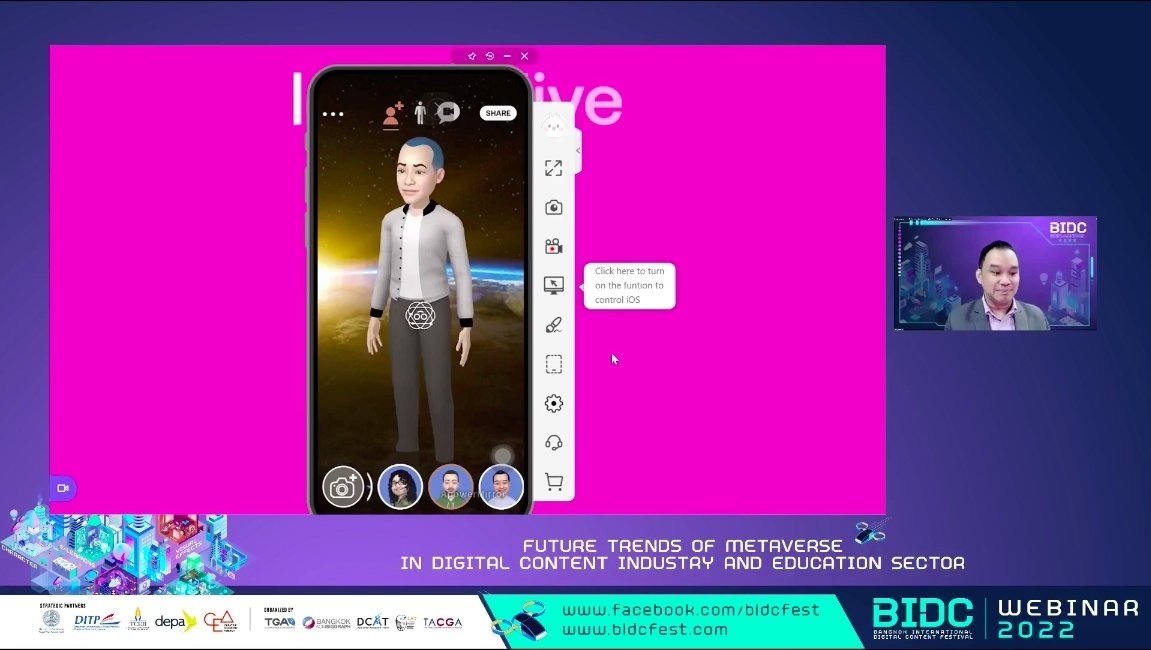This screenshot has height=650, width=1151.
Task: Open customer support headset icon
Action: pos(553,442)
